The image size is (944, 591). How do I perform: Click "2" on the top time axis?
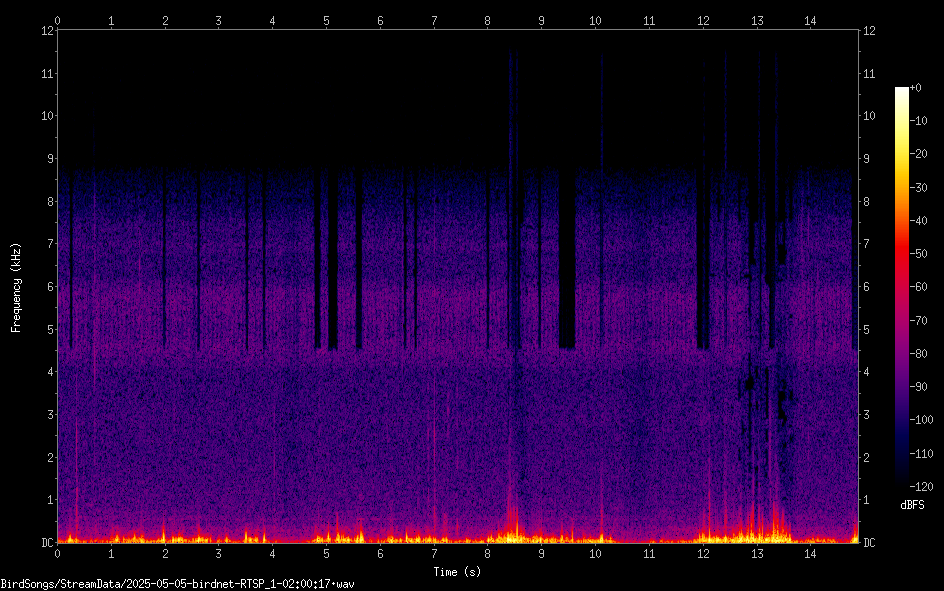tap(165, 21)
